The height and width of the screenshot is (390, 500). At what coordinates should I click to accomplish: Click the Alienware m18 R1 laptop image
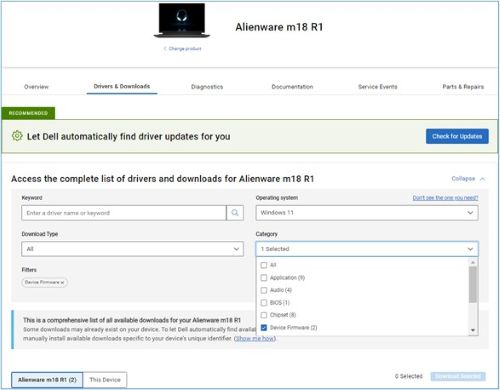coord(182,21)
